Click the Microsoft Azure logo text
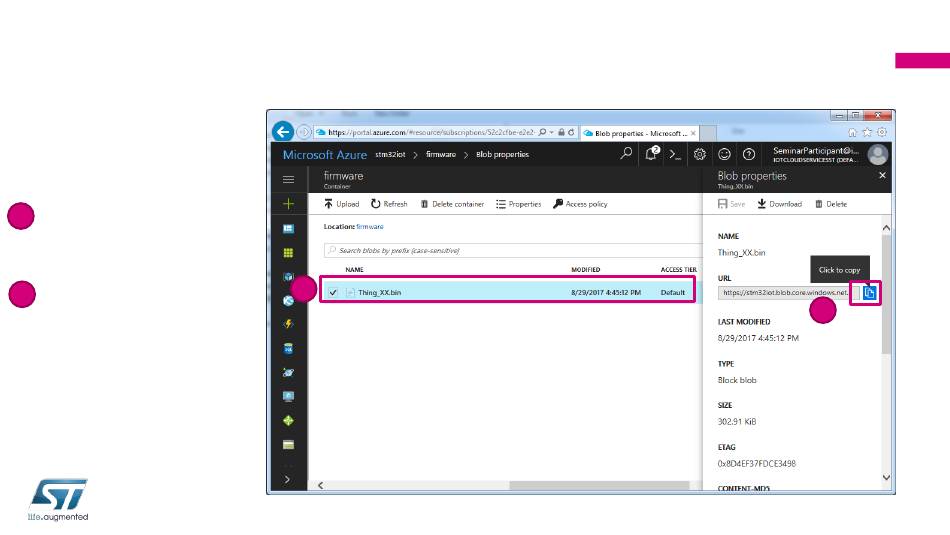 point(324,155)
